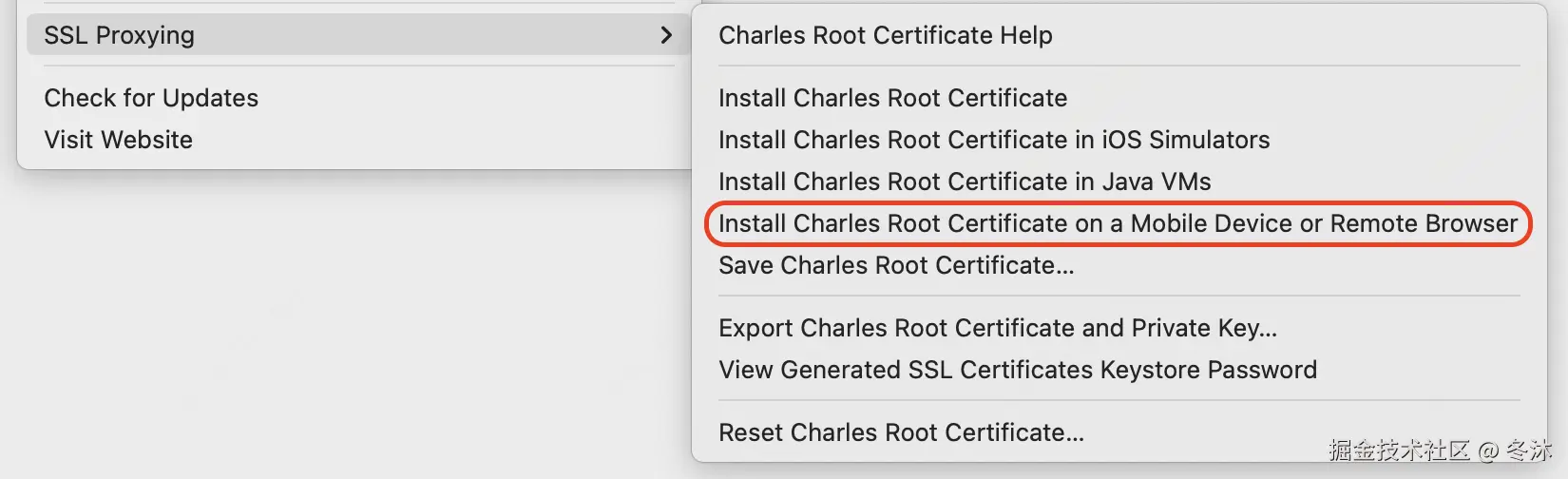Expand the SSL Proxying submenu chevron
Screen dimensions: 1568x479
(x=666, y=35)
